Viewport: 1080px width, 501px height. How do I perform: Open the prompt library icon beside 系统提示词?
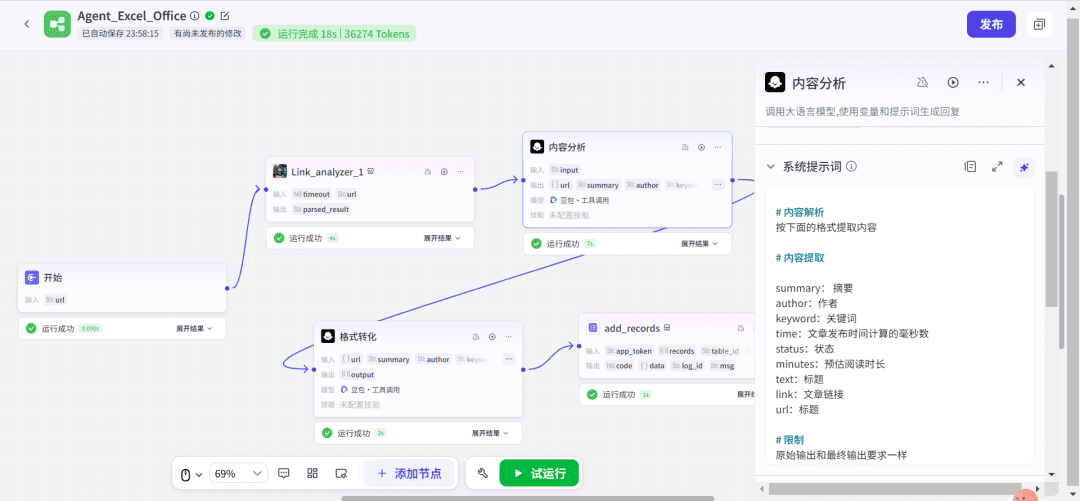[x=970, y=167]
